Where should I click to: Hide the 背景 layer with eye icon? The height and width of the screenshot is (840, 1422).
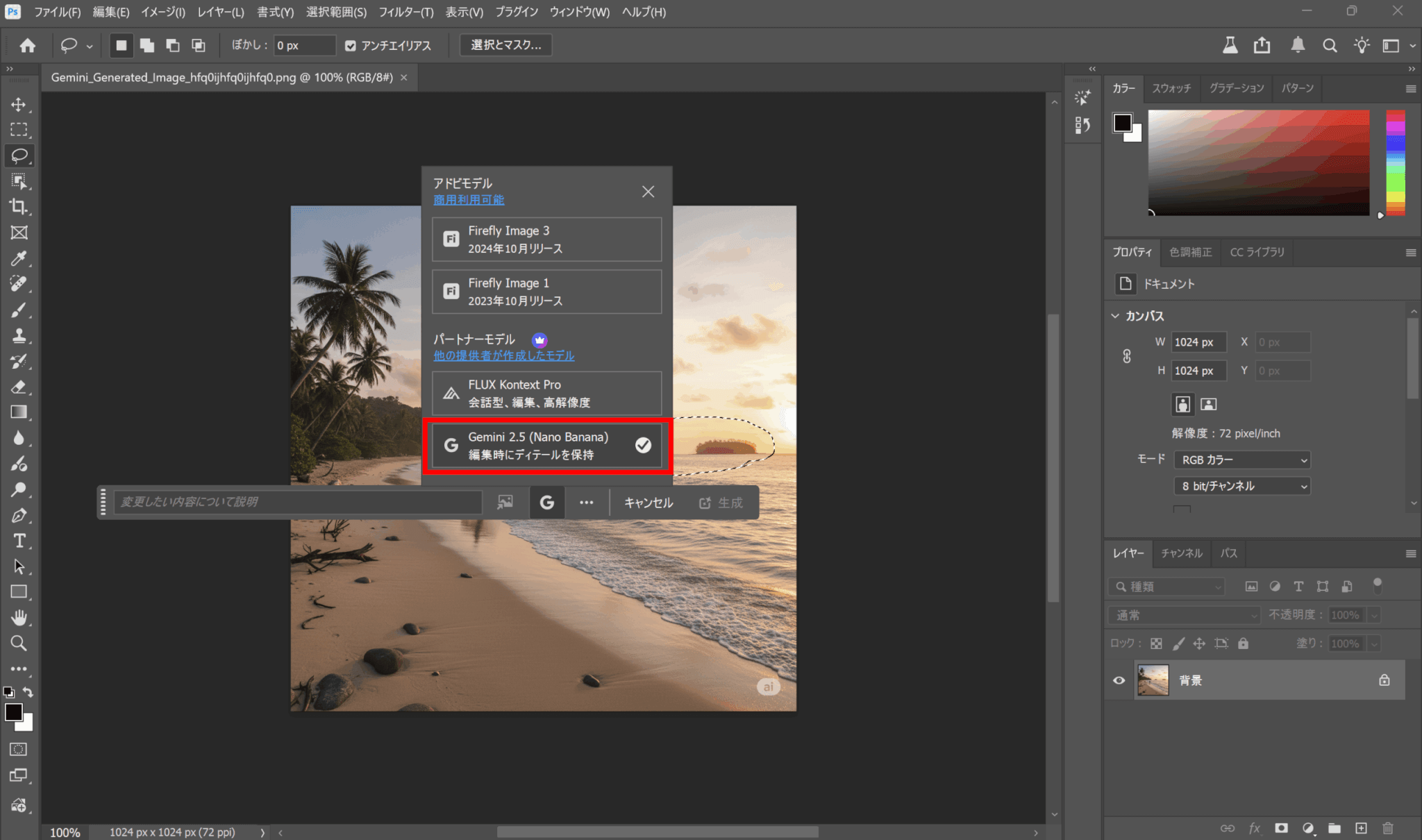pyautogui.click(x=1119, y=680)
